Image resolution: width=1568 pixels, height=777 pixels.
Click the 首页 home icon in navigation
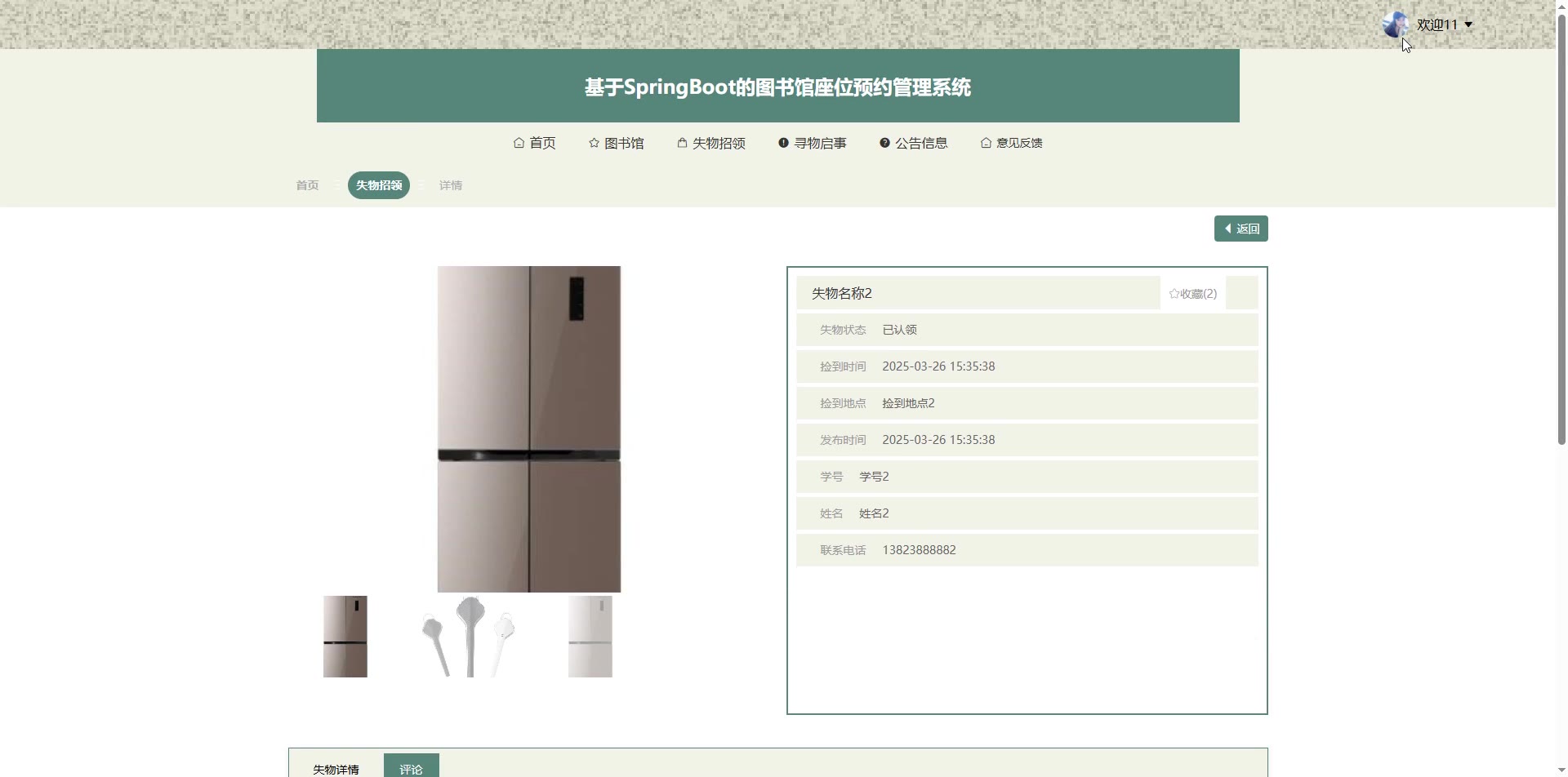pyautogui.click(x=519, y=143)
